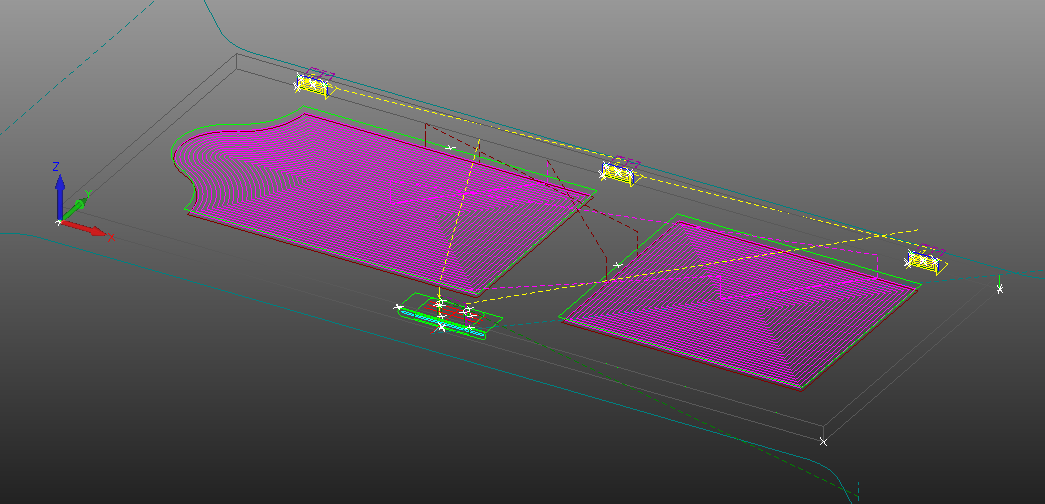This screenshot has width=1045, height=504.
Task: Select the small green slot toolpath
Action: [x=448, y=316]
